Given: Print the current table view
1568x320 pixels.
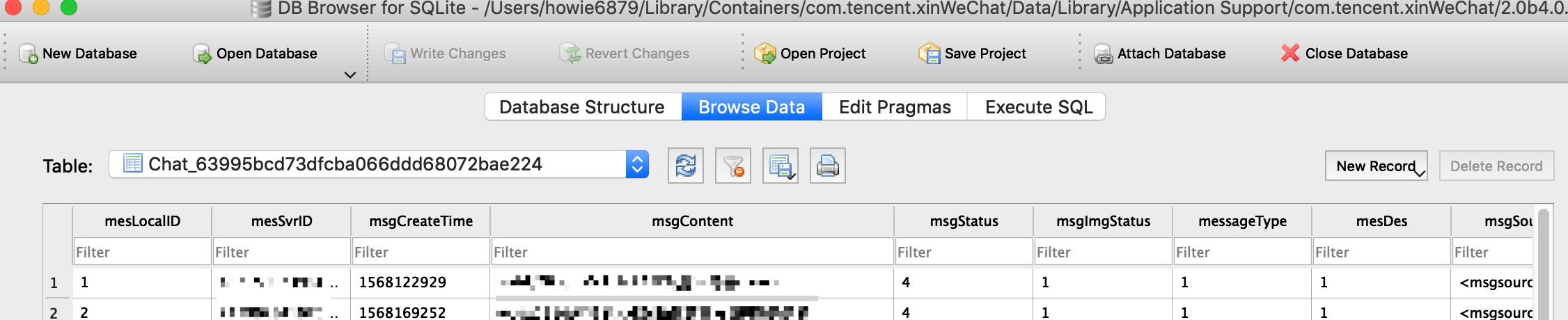Looking at the screenshot, I should point(828,166).
